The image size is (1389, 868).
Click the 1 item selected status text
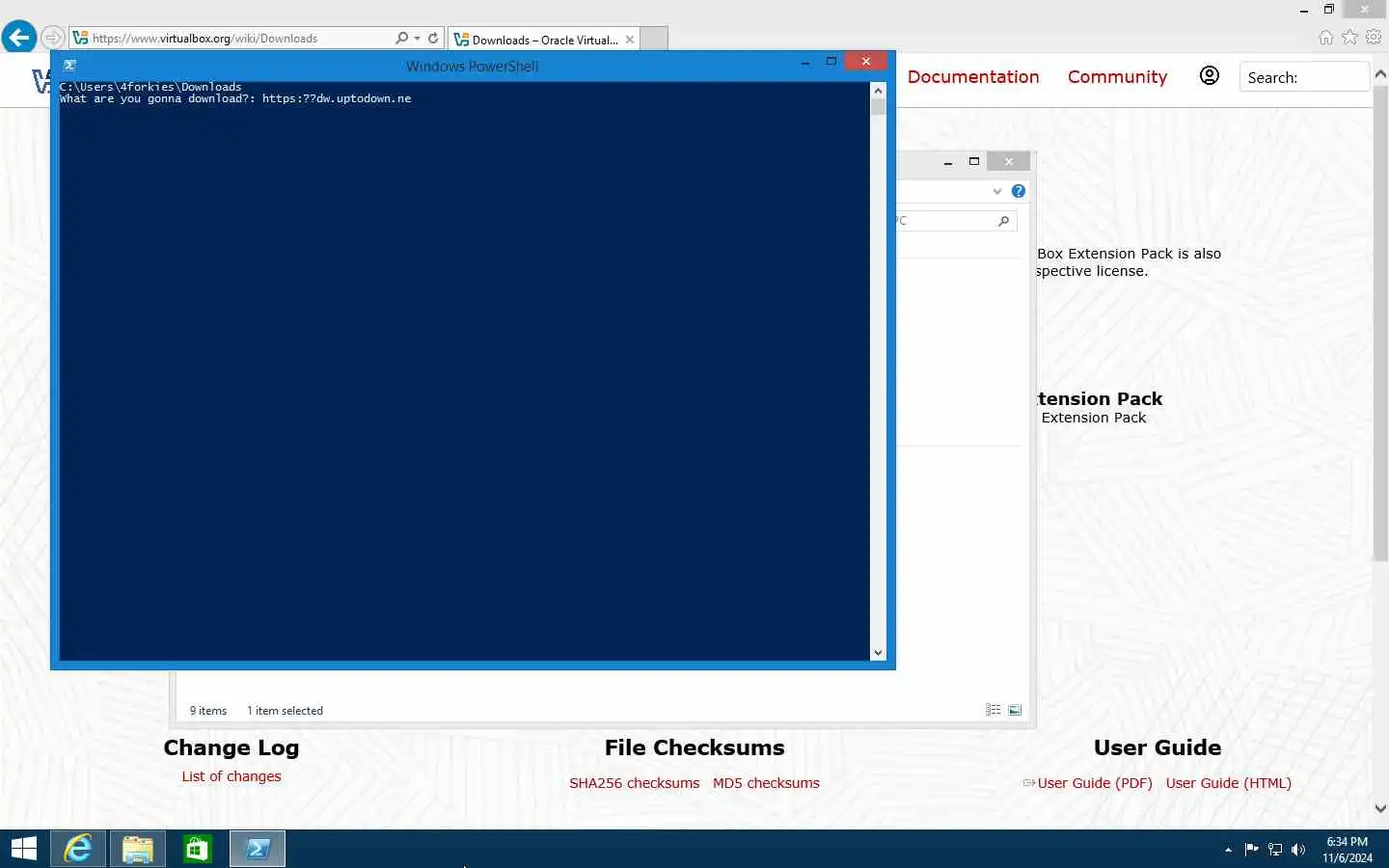click(x=285, y=711)
